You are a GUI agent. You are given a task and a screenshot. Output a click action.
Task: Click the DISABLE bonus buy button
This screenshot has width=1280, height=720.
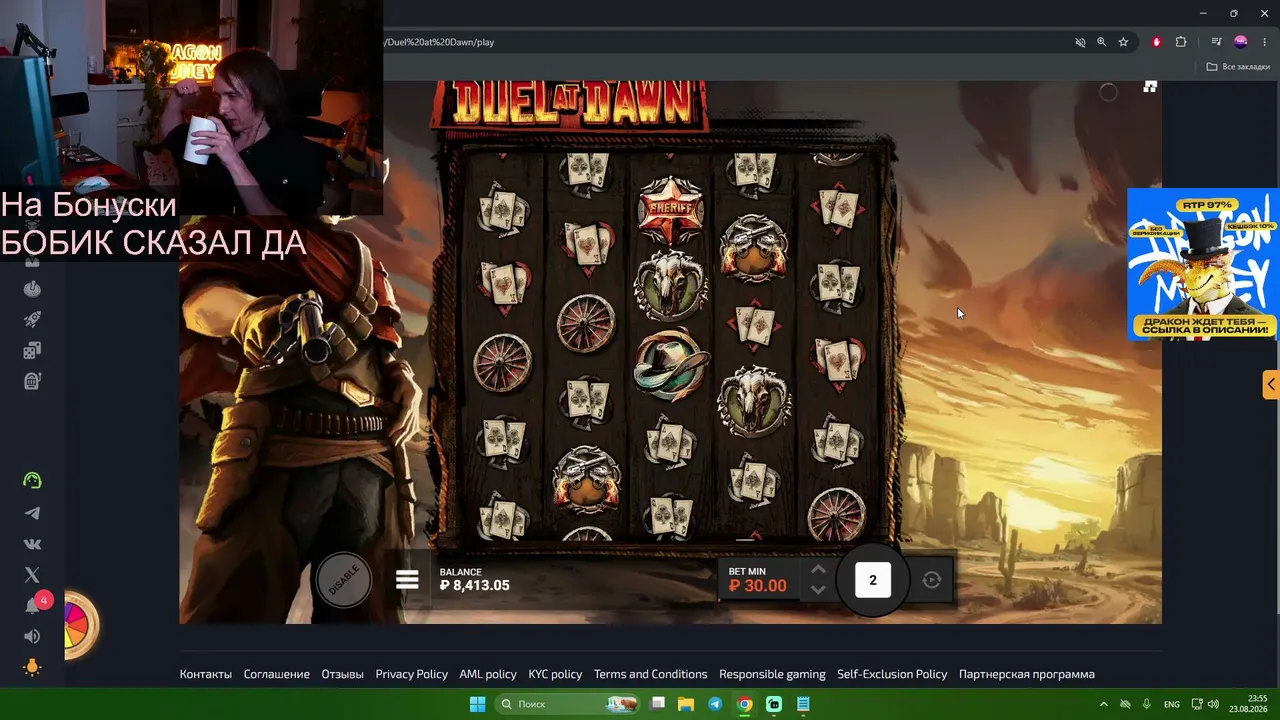[x=344, y=580]
